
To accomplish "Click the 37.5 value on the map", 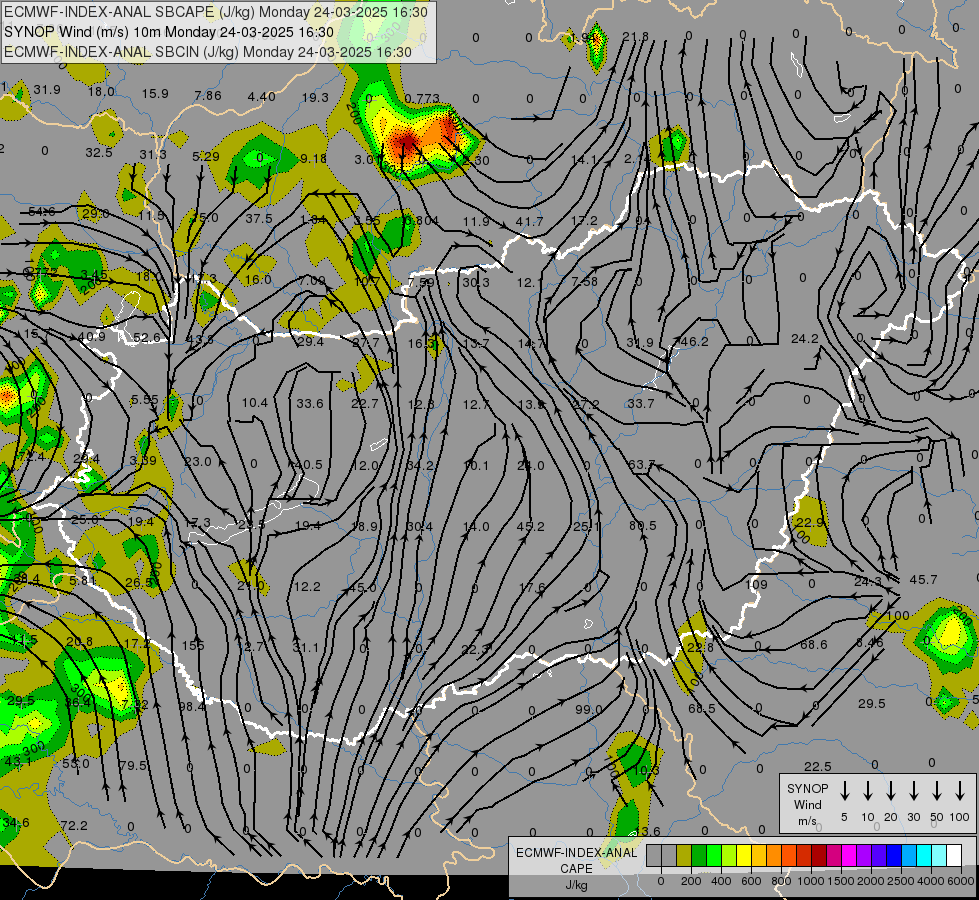I will point(259,219).
